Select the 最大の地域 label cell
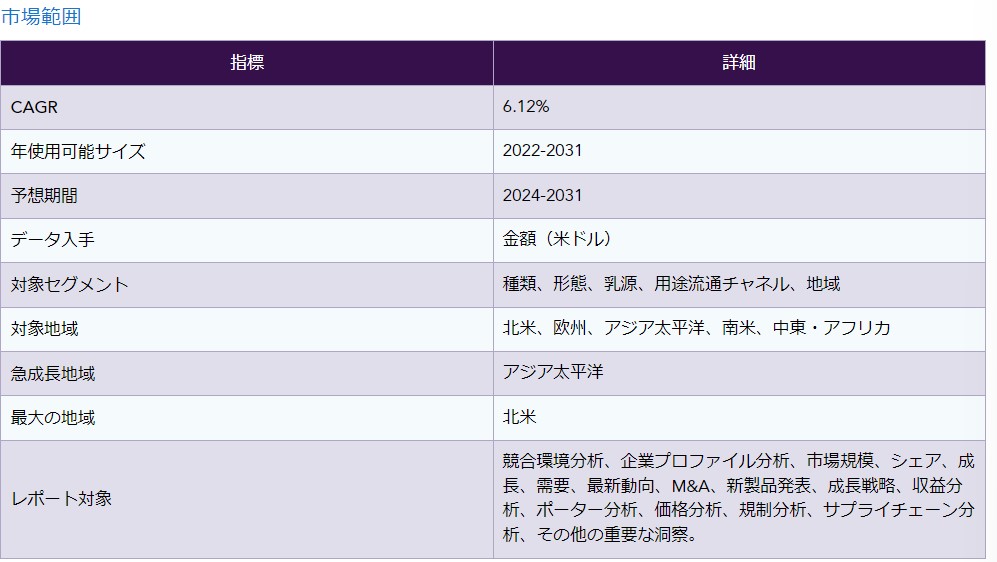Viewport: 997px width, 562px height. pyautogui.click(x=53, y=418)
